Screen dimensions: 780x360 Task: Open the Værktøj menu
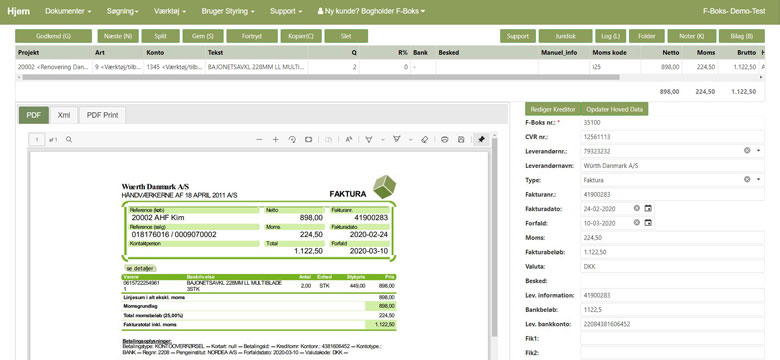(x=170, y=11)
